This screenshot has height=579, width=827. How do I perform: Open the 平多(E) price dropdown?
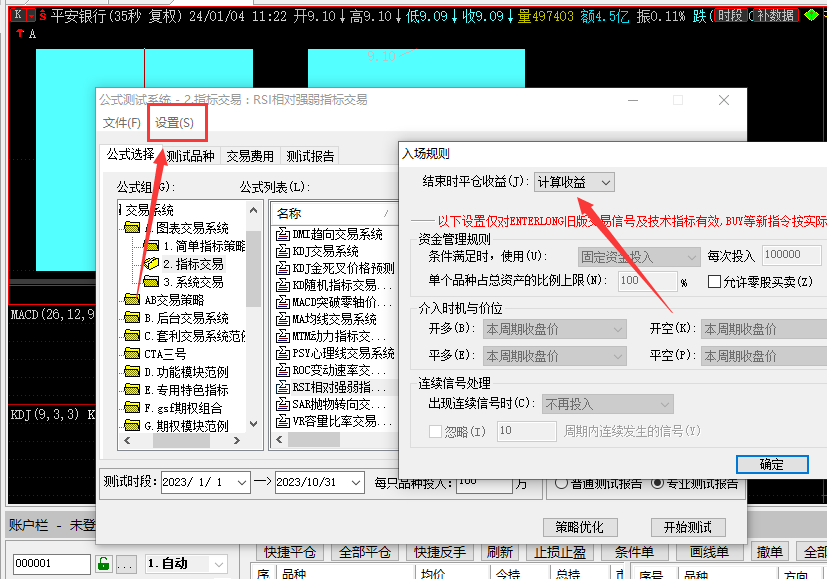pyautogui.click(x=555, y=356)
